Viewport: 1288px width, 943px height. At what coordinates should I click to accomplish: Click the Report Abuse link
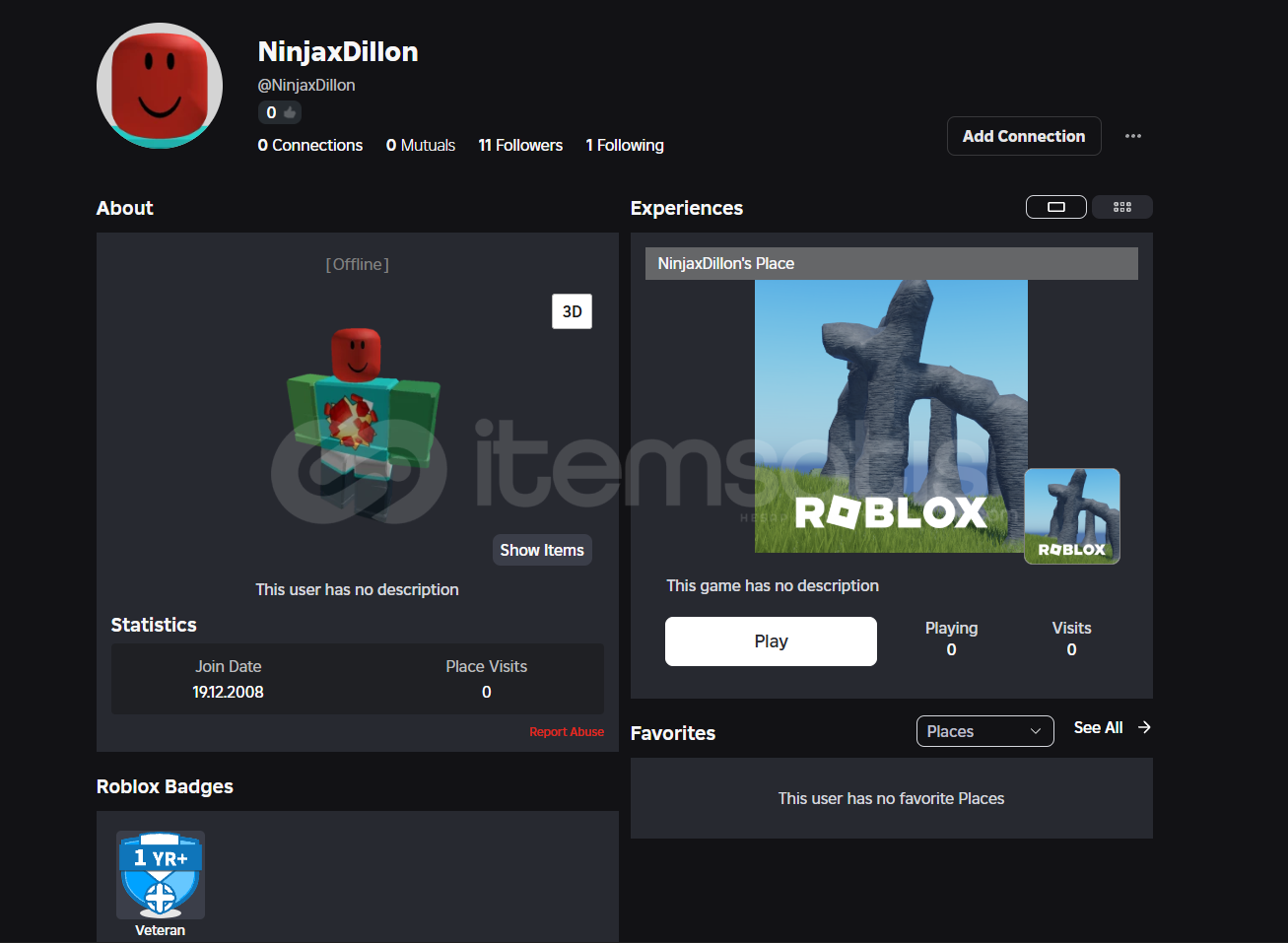click(x=567, y=731)
